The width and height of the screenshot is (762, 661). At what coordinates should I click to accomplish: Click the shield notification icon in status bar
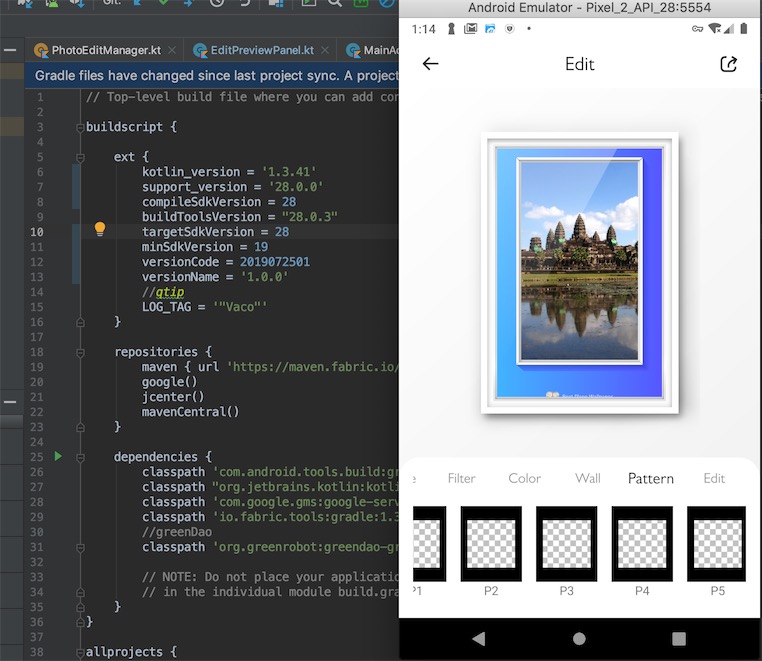click(509, 29)
